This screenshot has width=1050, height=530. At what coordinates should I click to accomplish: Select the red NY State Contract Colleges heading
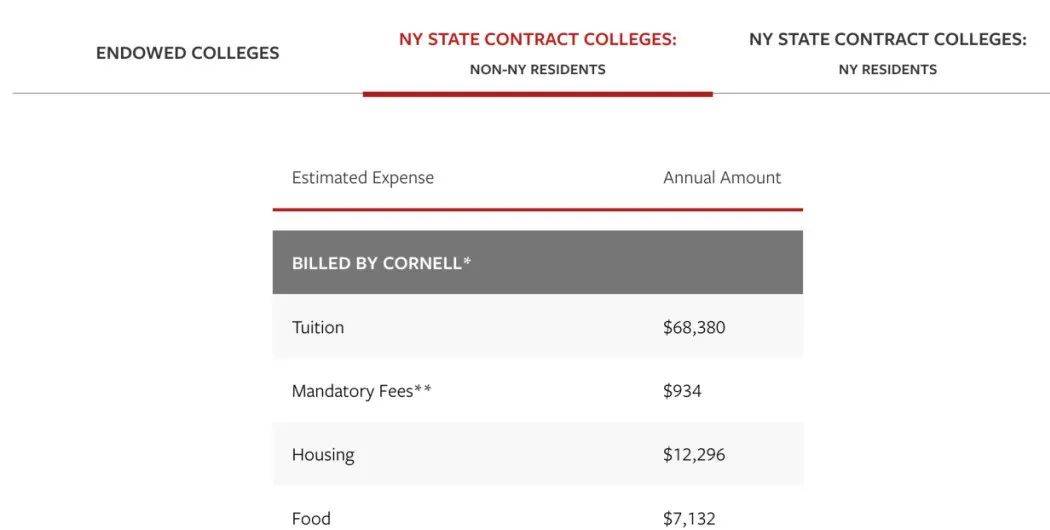pos(537,40)
